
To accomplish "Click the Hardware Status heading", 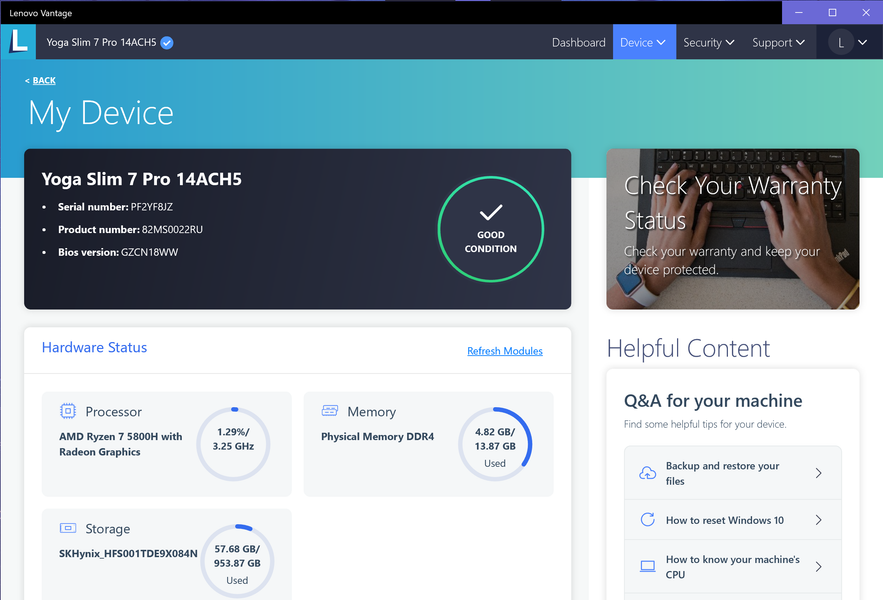I will coord(94,347).
